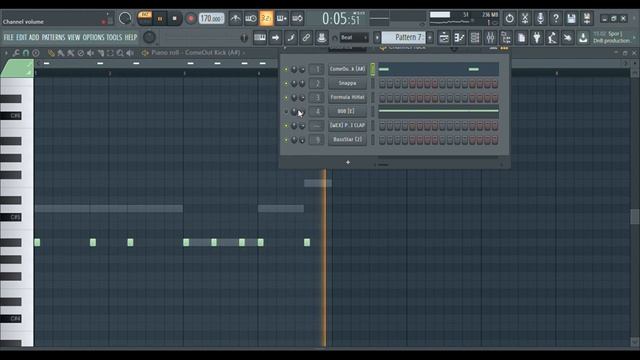Image resolution: width=640 pixels, height=360 pixels.
Task: Click the pause playback button
Action: (x=160, y=19)
